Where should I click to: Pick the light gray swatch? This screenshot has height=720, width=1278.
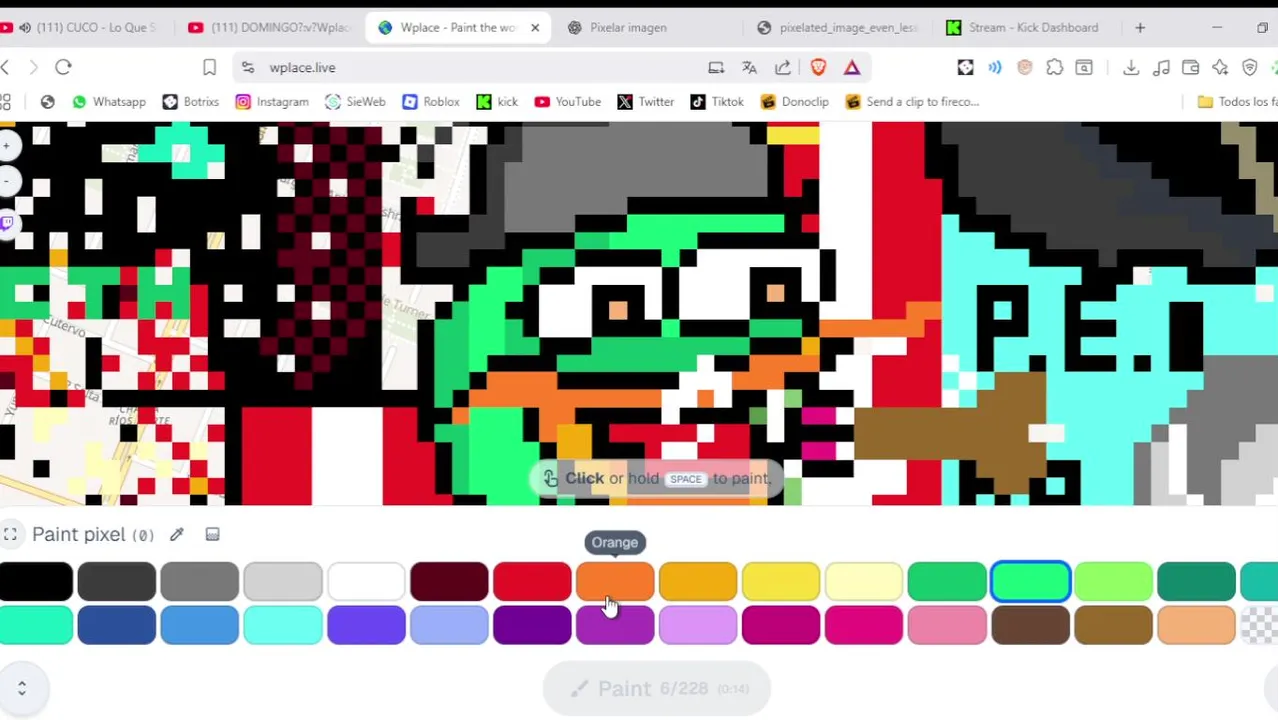(x=283, y=581)
